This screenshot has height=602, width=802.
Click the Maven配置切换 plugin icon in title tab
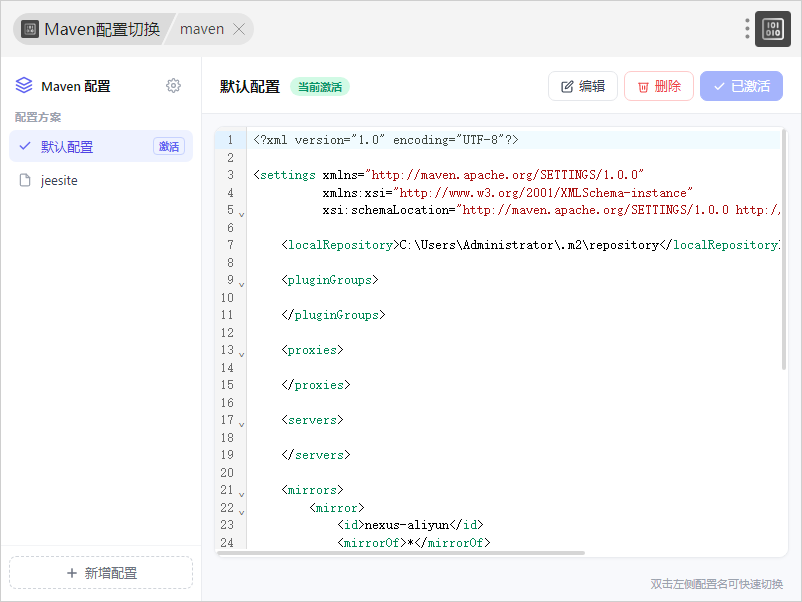click(x=30, y=29)
